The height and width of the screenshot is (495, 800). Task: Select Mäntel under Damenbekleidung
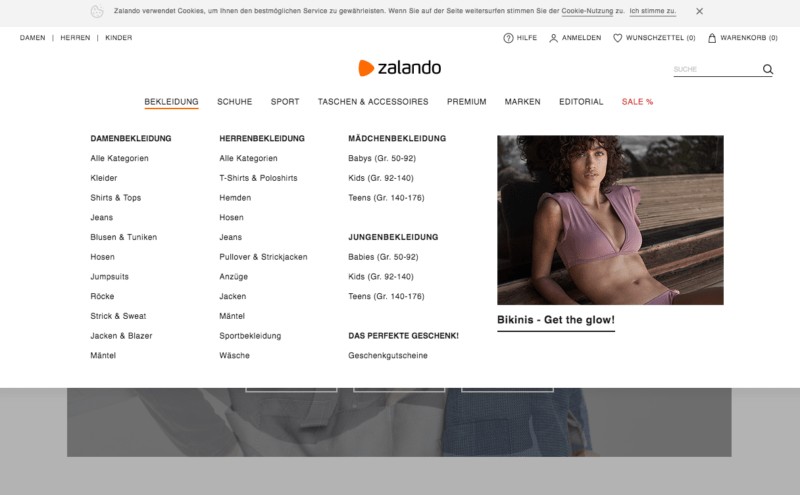click(103, 356)
